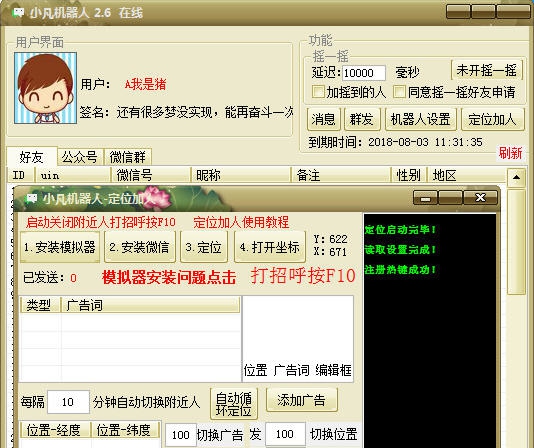Click the 签名 signature text

coord(186,112)
